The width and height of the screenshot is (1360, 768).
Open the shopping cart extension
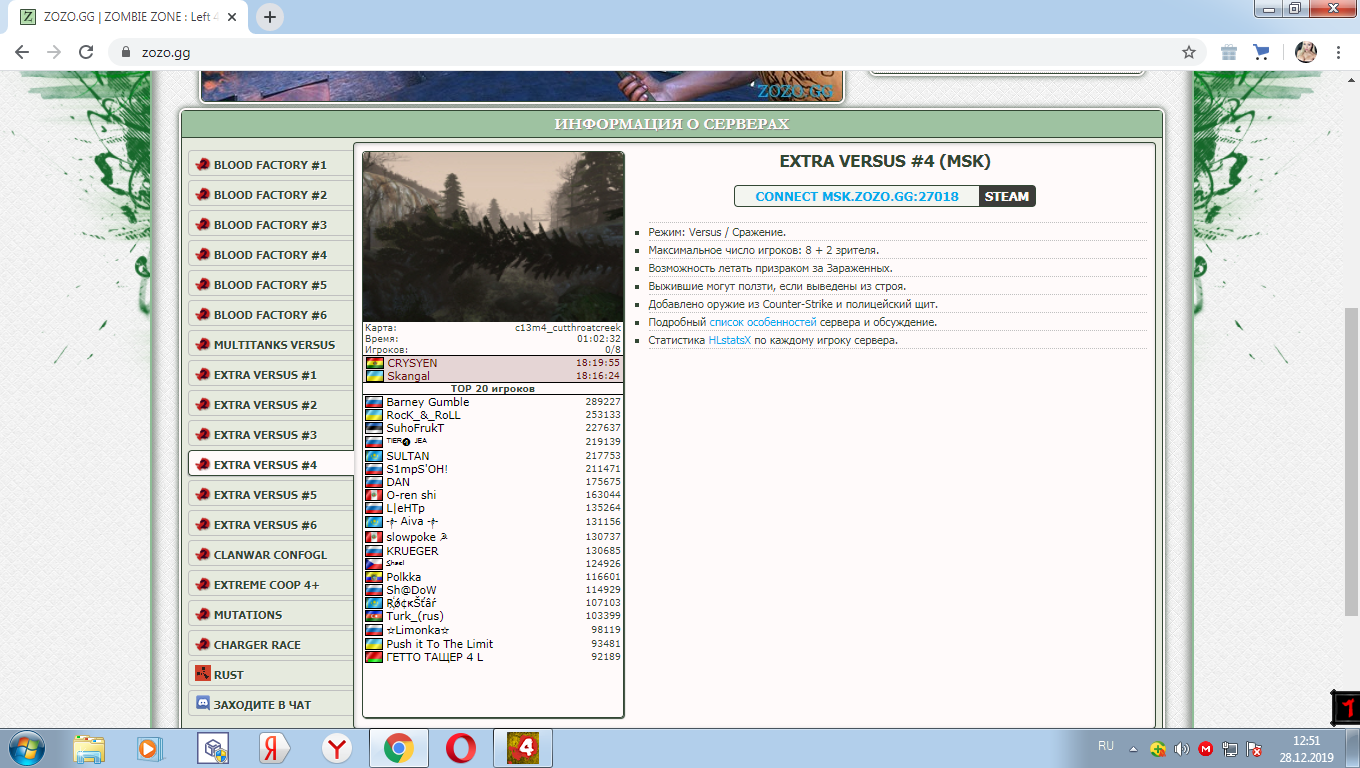click(x=1261, y=52)
